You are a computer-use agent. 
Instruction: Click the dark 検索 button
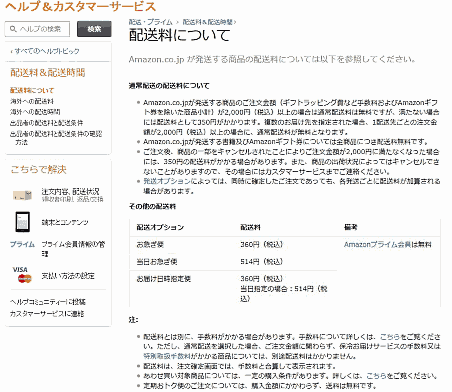94,29
